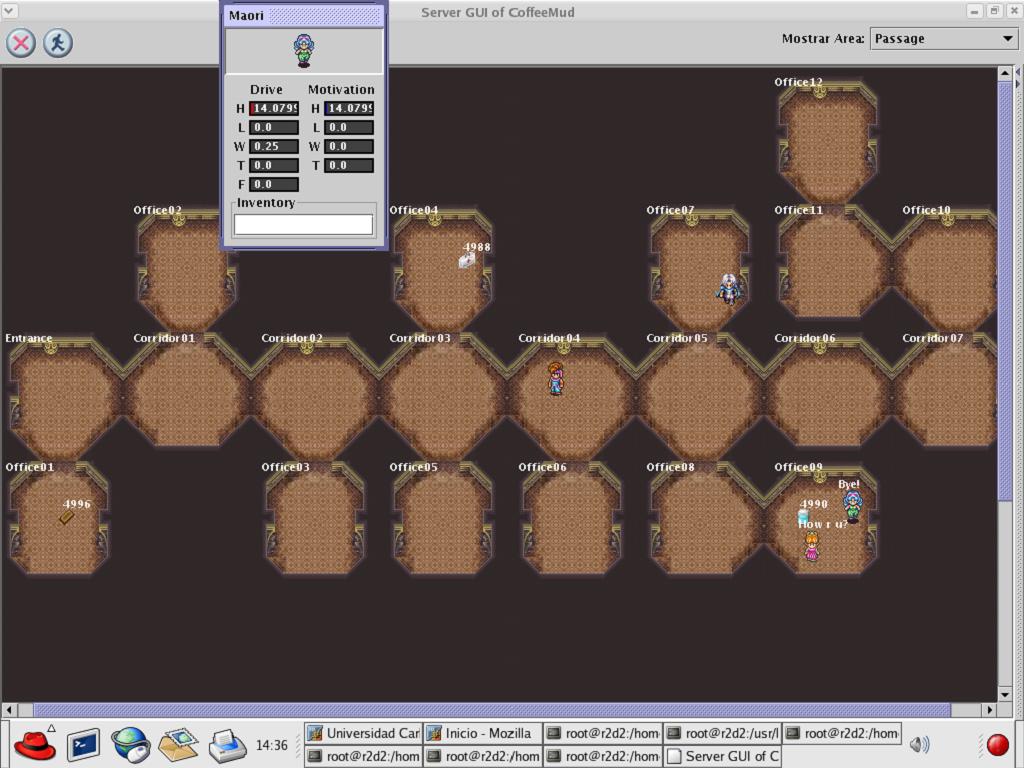Select the Motivation H value field

coord(349,108)
